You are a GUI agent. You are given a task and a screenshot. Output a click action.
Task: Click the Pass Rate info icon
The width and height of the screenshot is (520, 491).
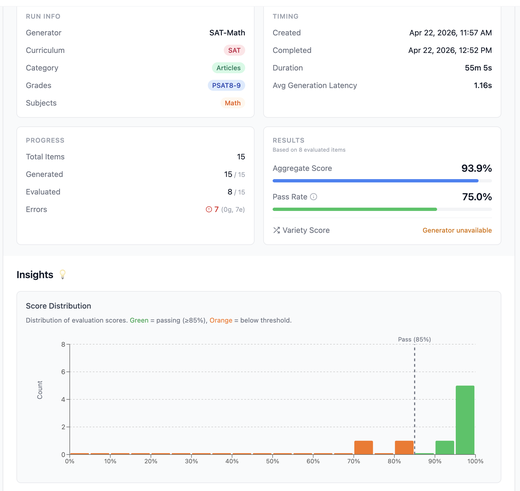(314, 197)
